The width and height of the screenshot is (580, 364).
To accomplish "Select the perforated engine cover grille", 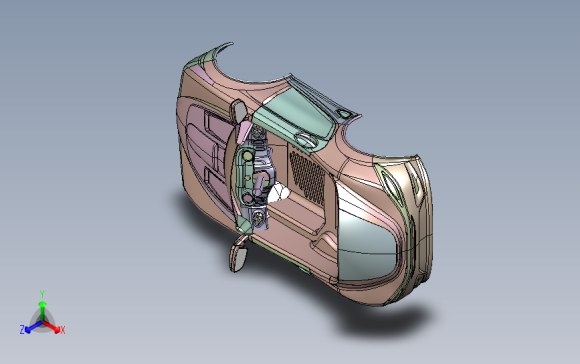I will (307, 178).
